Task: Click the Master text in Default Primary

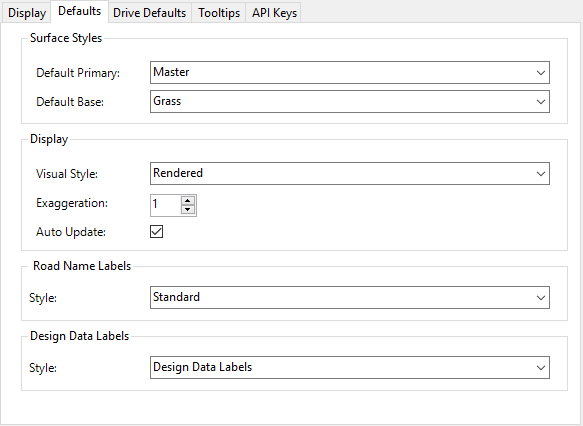Action: (171, 72)
